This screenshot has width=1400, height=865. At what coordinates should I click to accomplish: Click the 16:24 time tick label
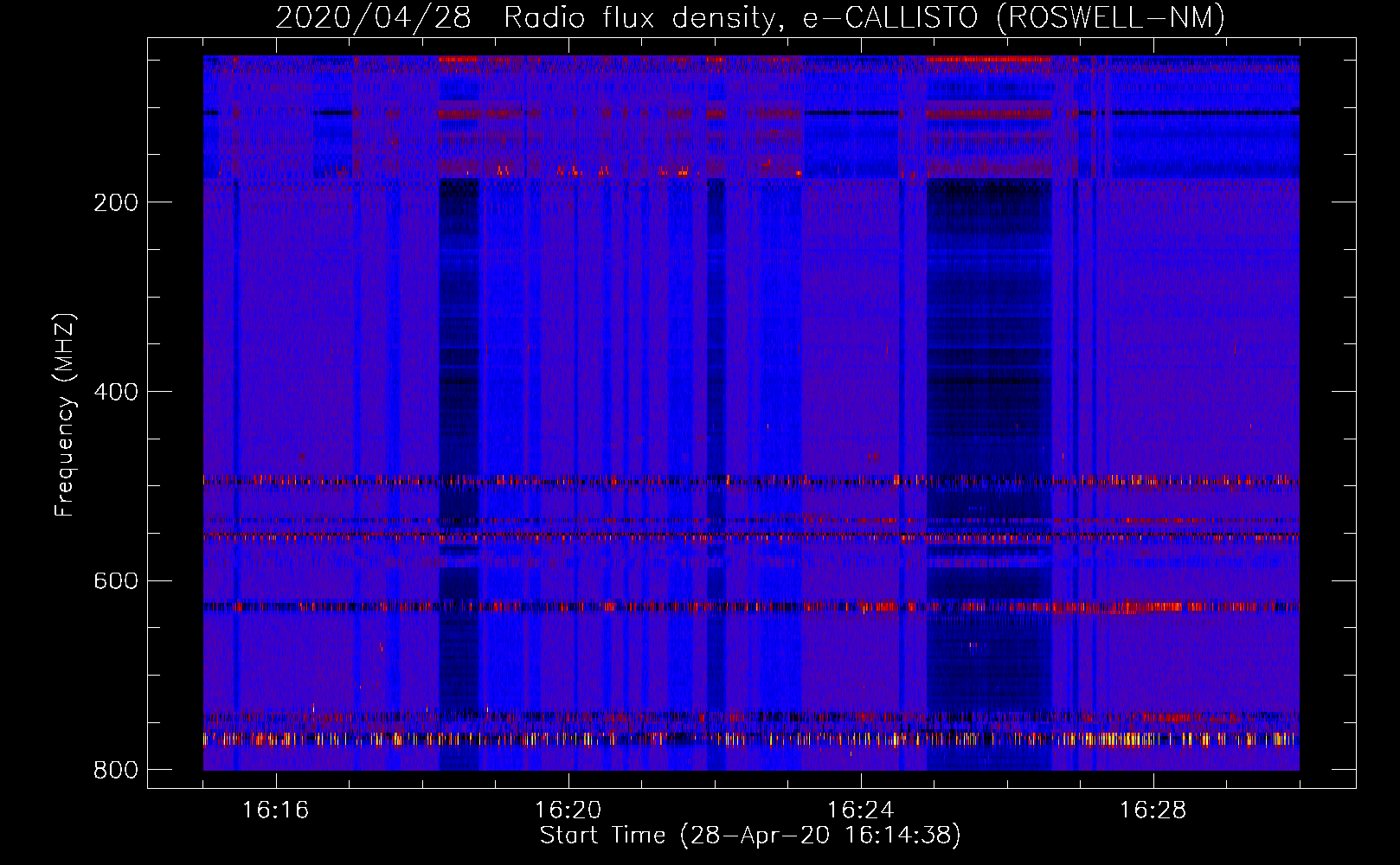pyautogui.click(x=860, y=811)
